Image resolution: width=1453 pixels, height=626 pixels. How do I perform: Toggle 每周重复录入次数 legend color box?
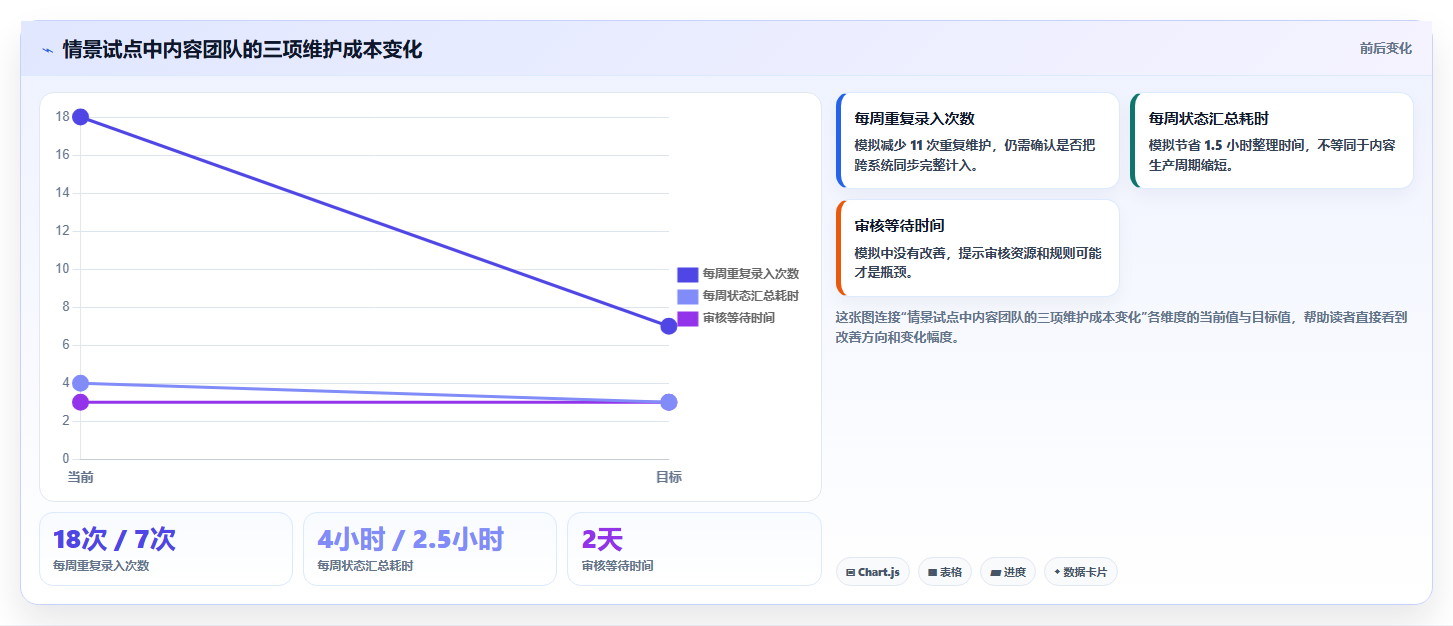pos(687,274)
